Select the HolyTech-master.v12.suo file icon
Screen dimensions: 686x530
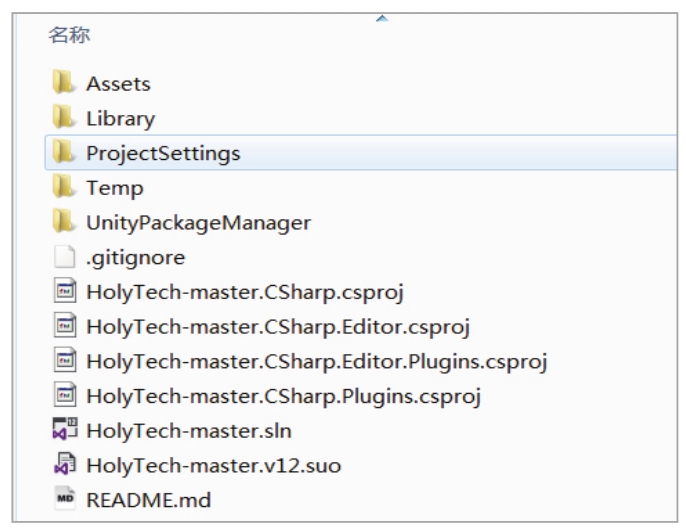(65, 464)
